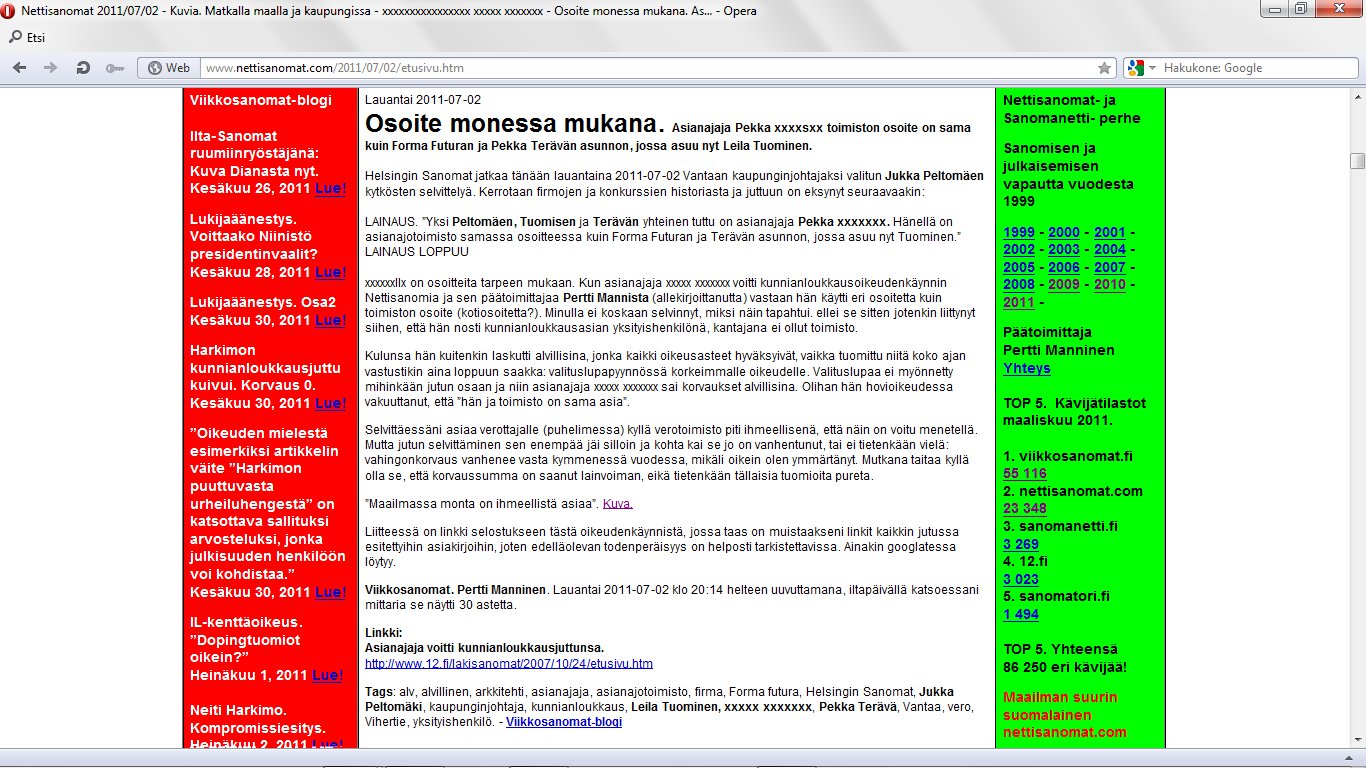1366x768 pixels.
Task: Click the Web globe security badge
Action: [x=168, y=68]
